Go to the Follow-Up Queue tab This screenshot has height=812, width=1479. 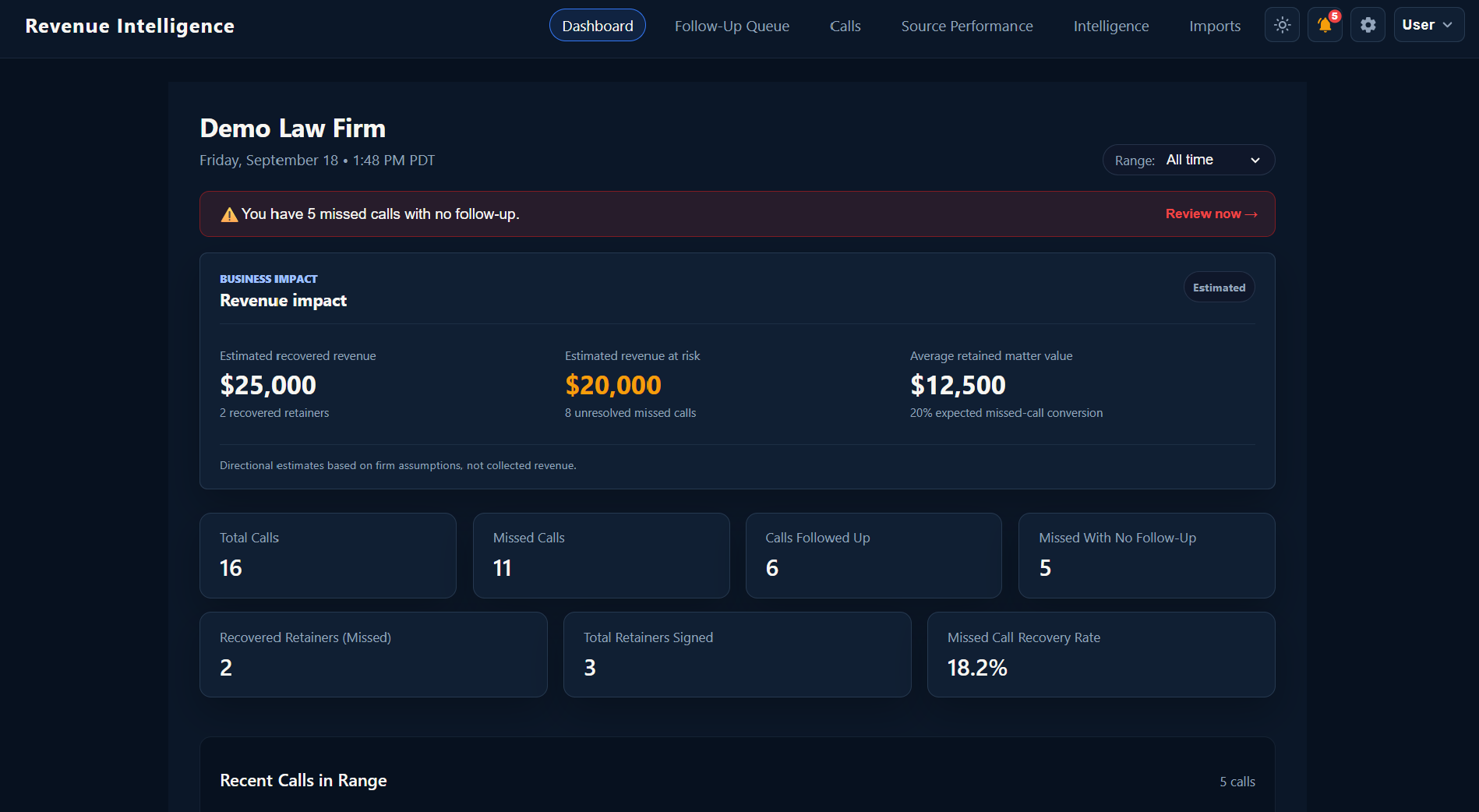tap(732, 26)
